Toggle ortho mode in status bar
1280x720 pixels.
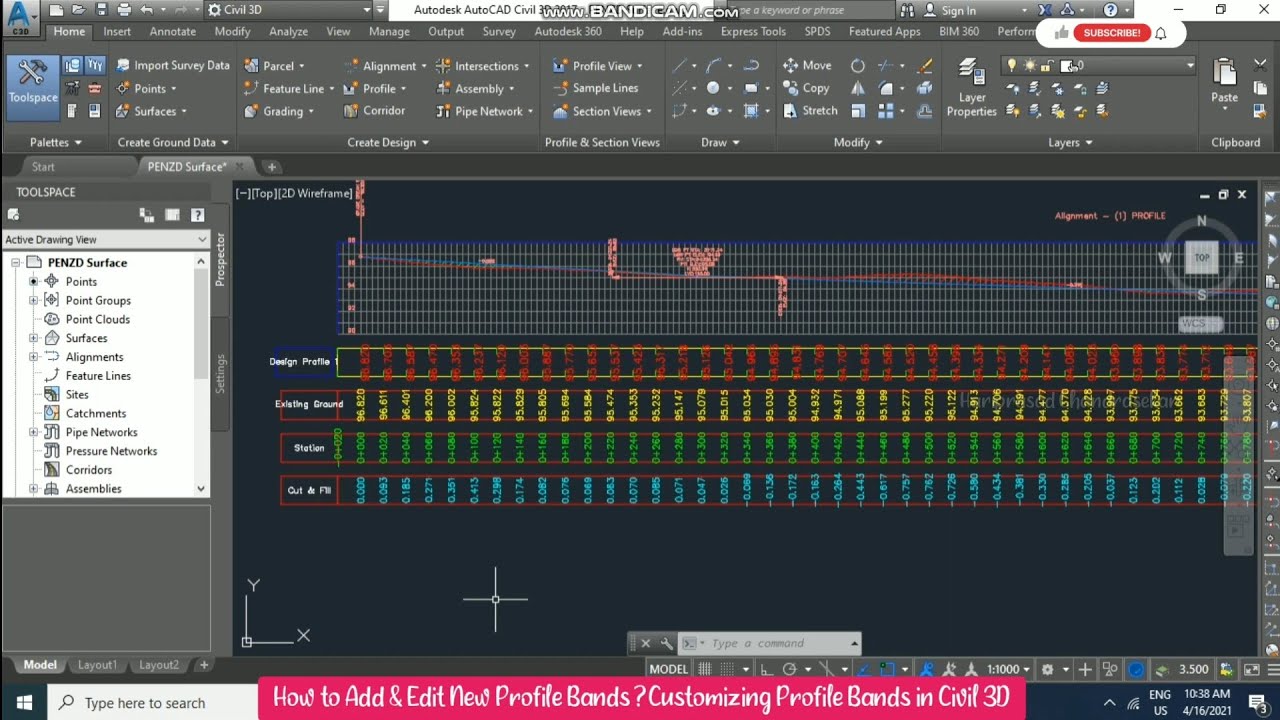point(769,669)
